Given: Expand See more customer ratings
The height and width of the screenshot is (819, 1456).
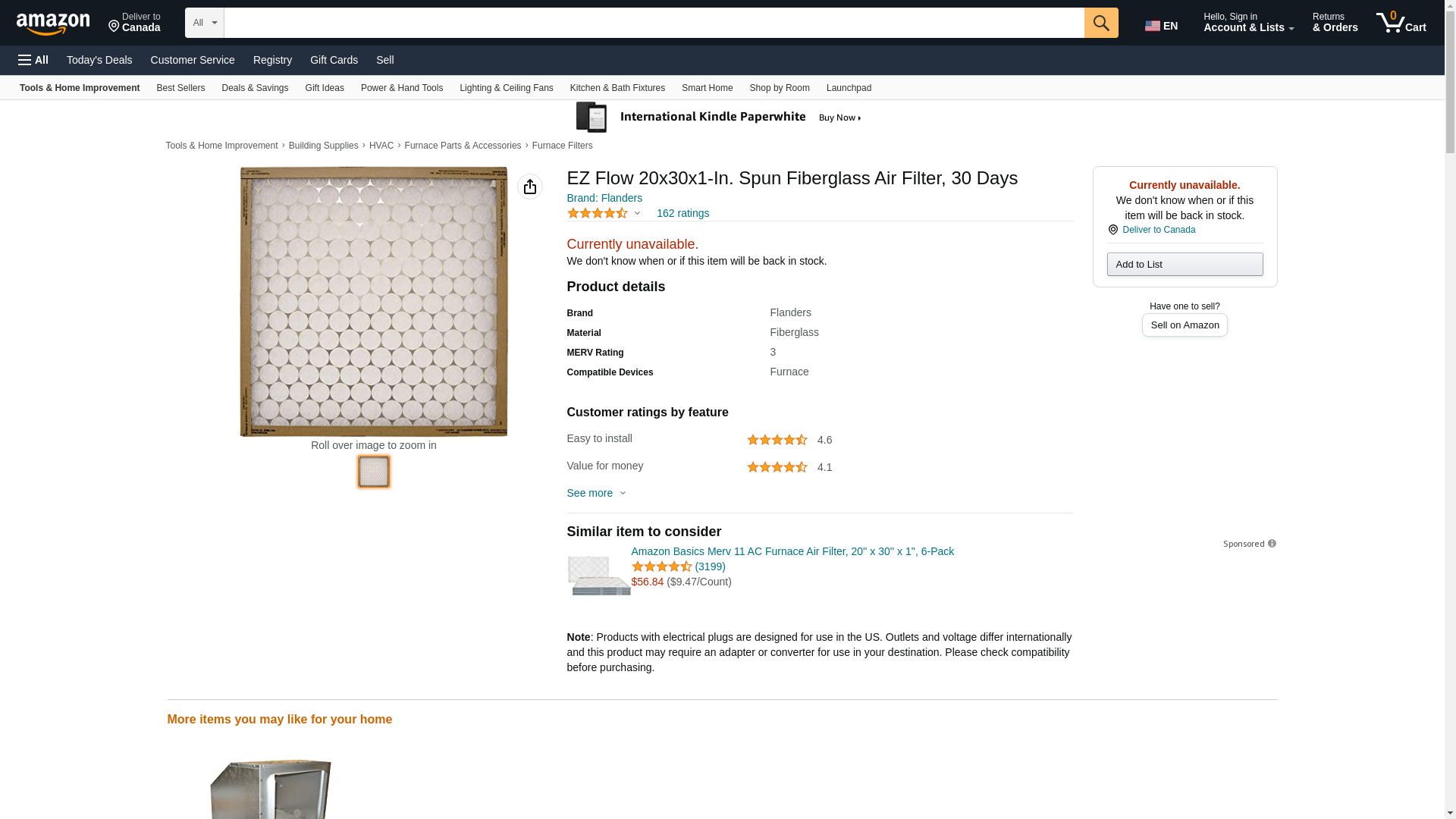Looking at the screenshot, I should [x=596, y=493].
